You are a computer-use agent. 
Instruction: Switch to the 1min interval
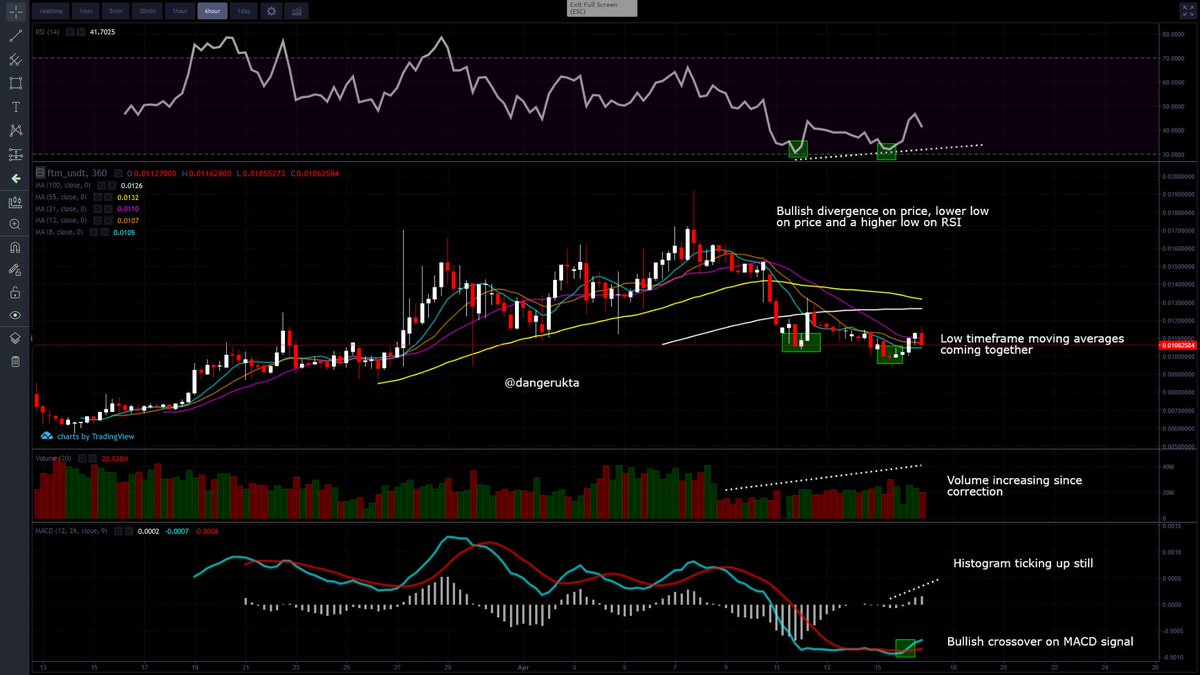click(86, 11)
